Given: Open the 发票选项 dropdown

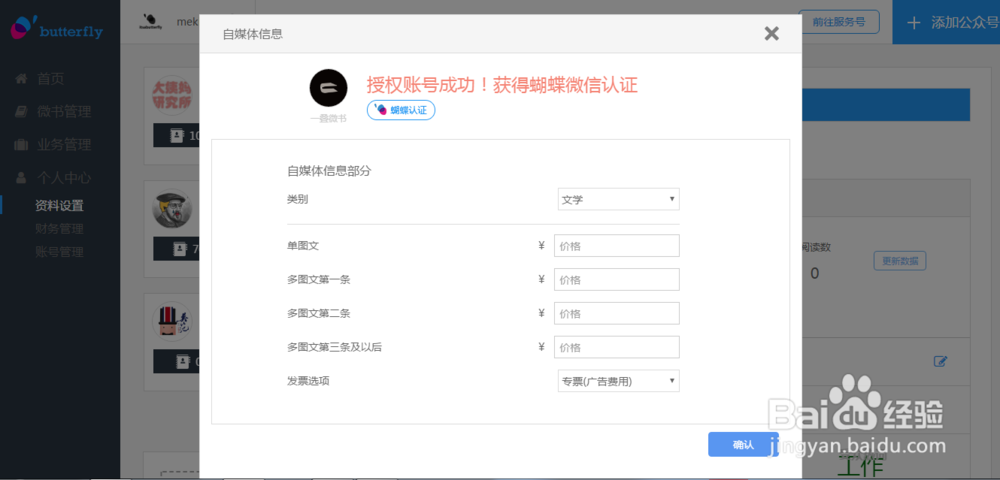Looking at the screenshot, I should click(x=619, y=381).
